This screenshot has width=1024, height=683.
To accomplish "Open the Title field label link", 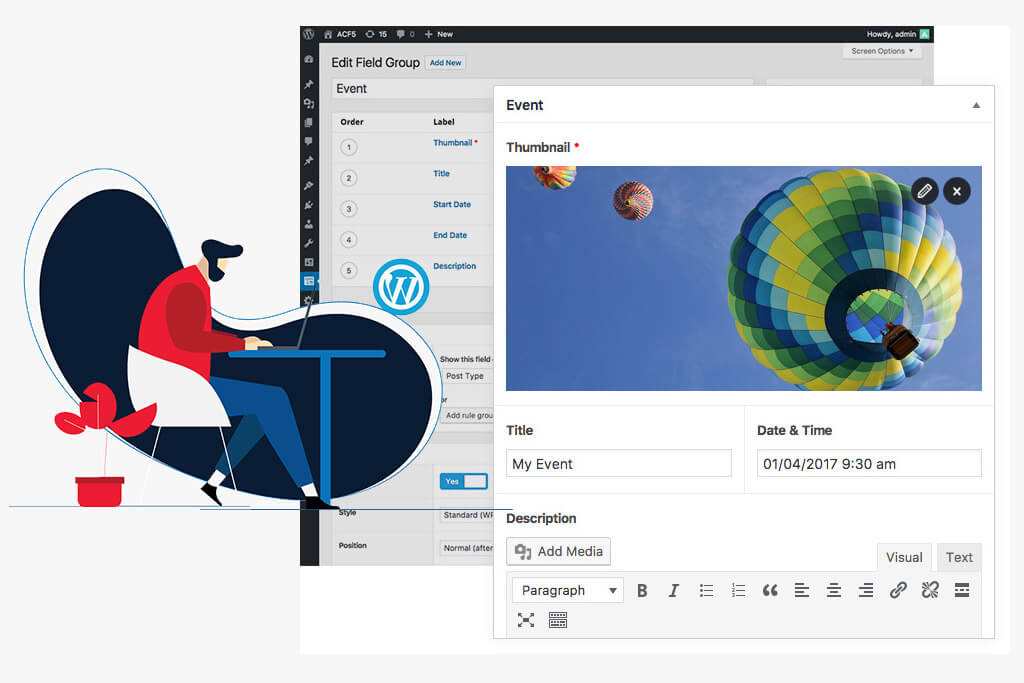I will [441, 174].
